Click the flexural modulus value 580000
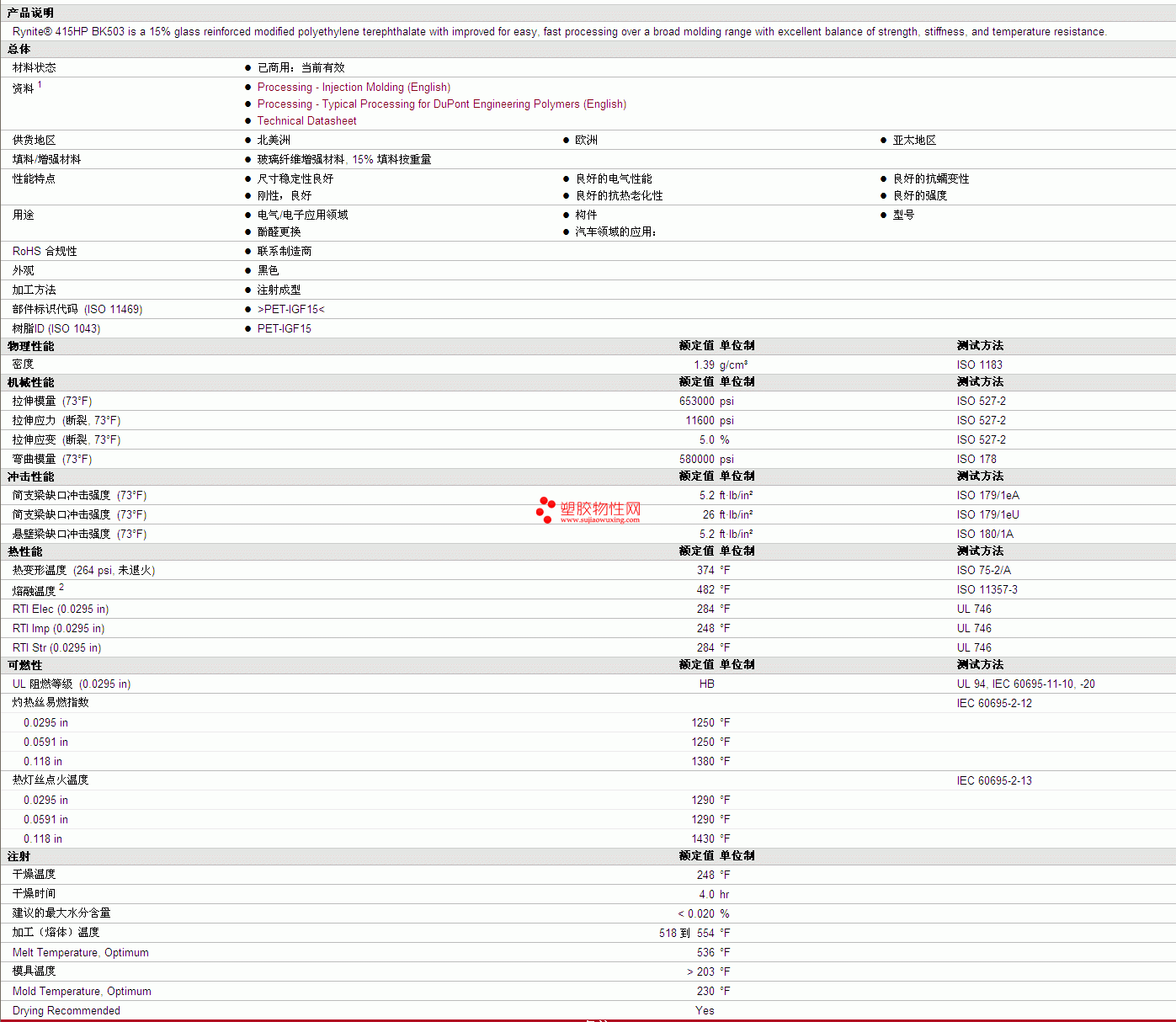Image resolution: width=1176 pixels, height=1022 pixels. (697, 460)
